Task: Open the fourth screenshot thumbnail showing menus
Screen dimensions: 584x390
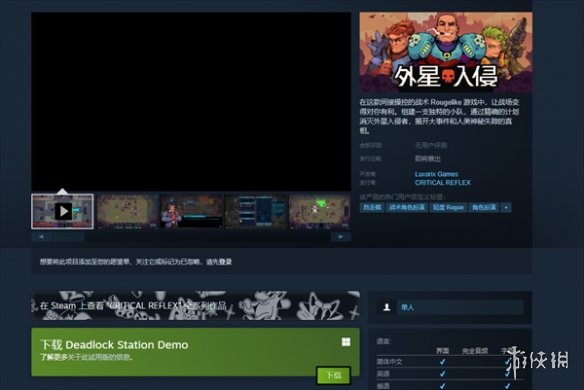Action: pos(256,212)
